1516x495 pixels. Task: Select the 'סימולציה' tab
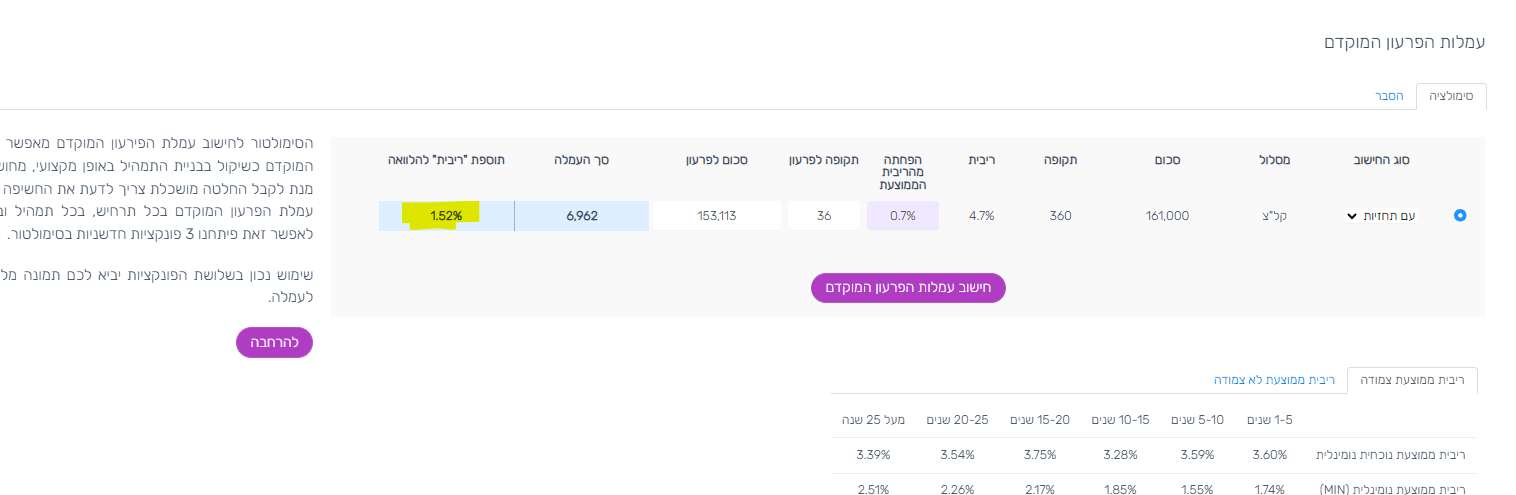(x=1451, y=96)
